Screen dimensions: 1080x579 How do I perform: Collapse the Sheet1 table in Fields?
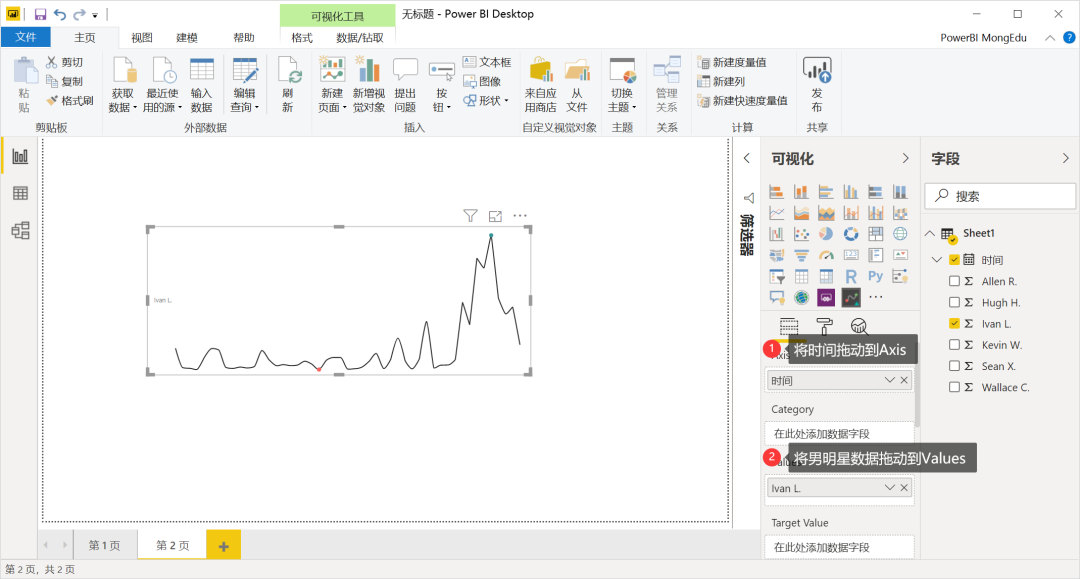[x=930, y=233]
